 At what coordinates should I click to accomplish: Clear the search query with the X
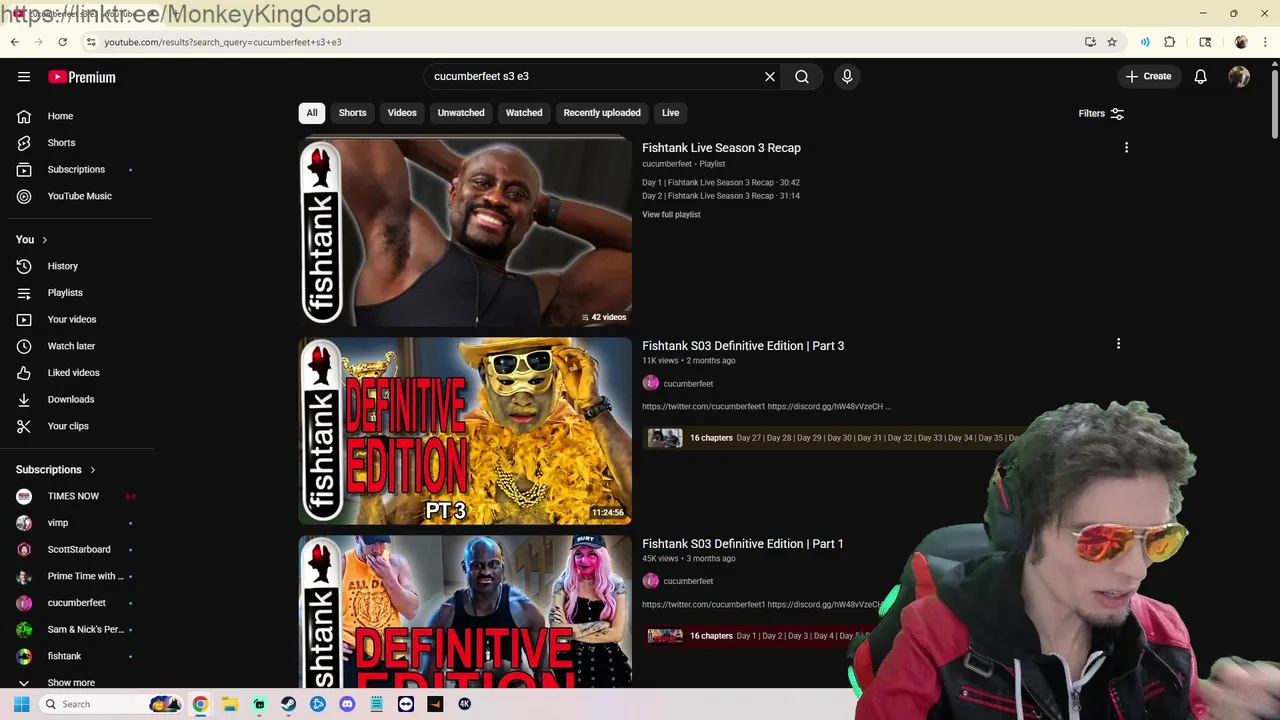pyautogui.click(x=770, y=76)
